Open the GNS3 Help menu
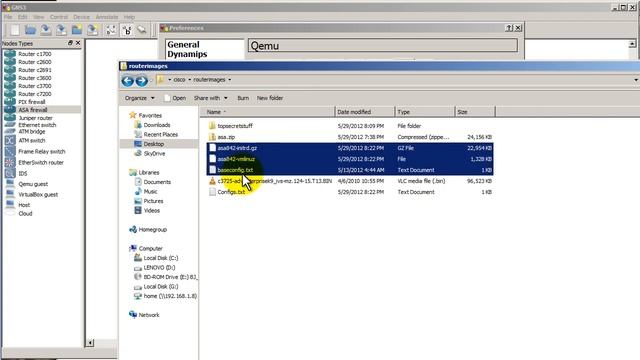Screen dimensions: 640x360 coord(129,17)
